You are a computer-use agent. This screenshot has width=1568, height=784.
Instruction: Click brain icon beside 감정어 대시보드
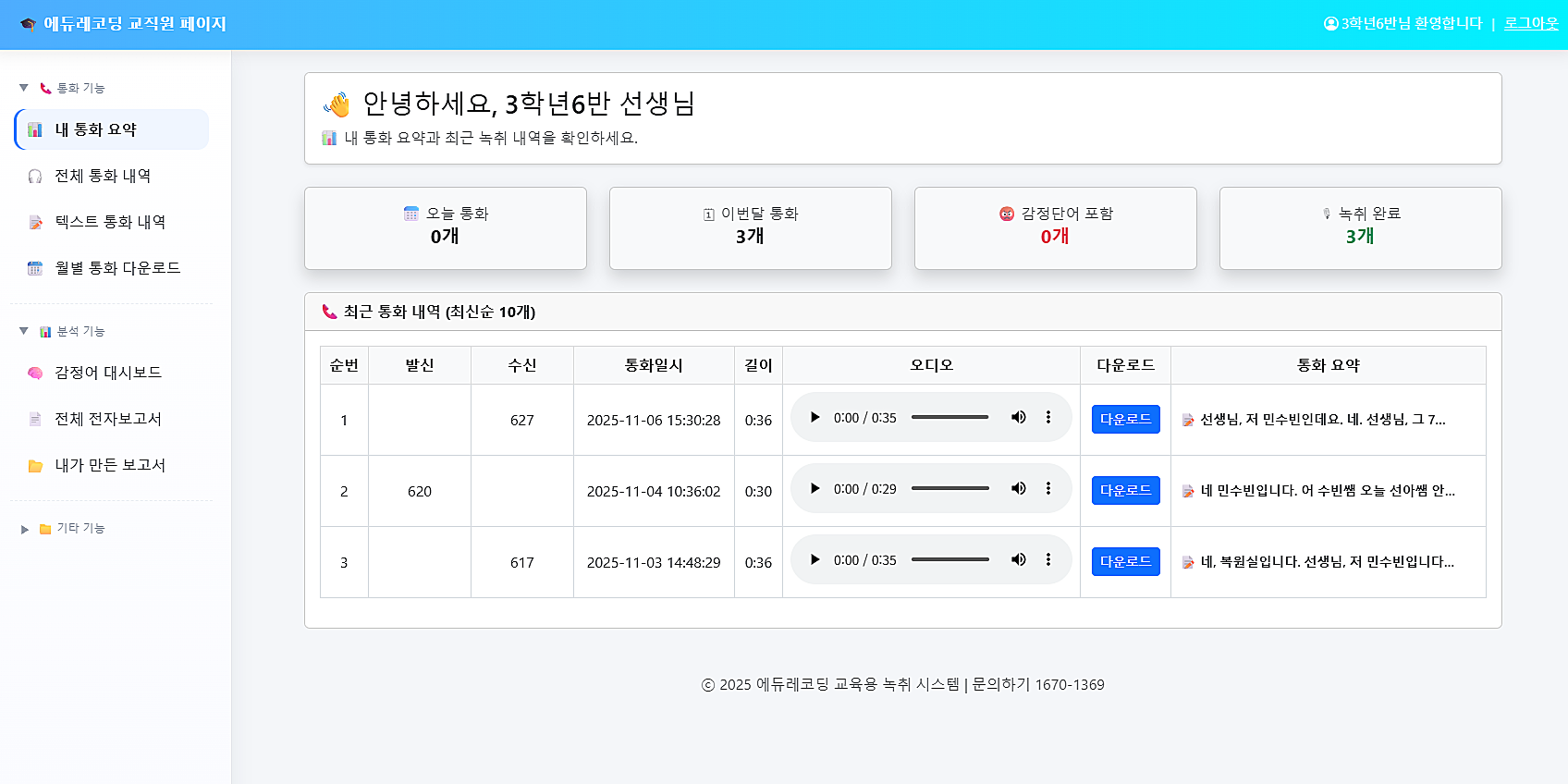click(x=35, y=373)
